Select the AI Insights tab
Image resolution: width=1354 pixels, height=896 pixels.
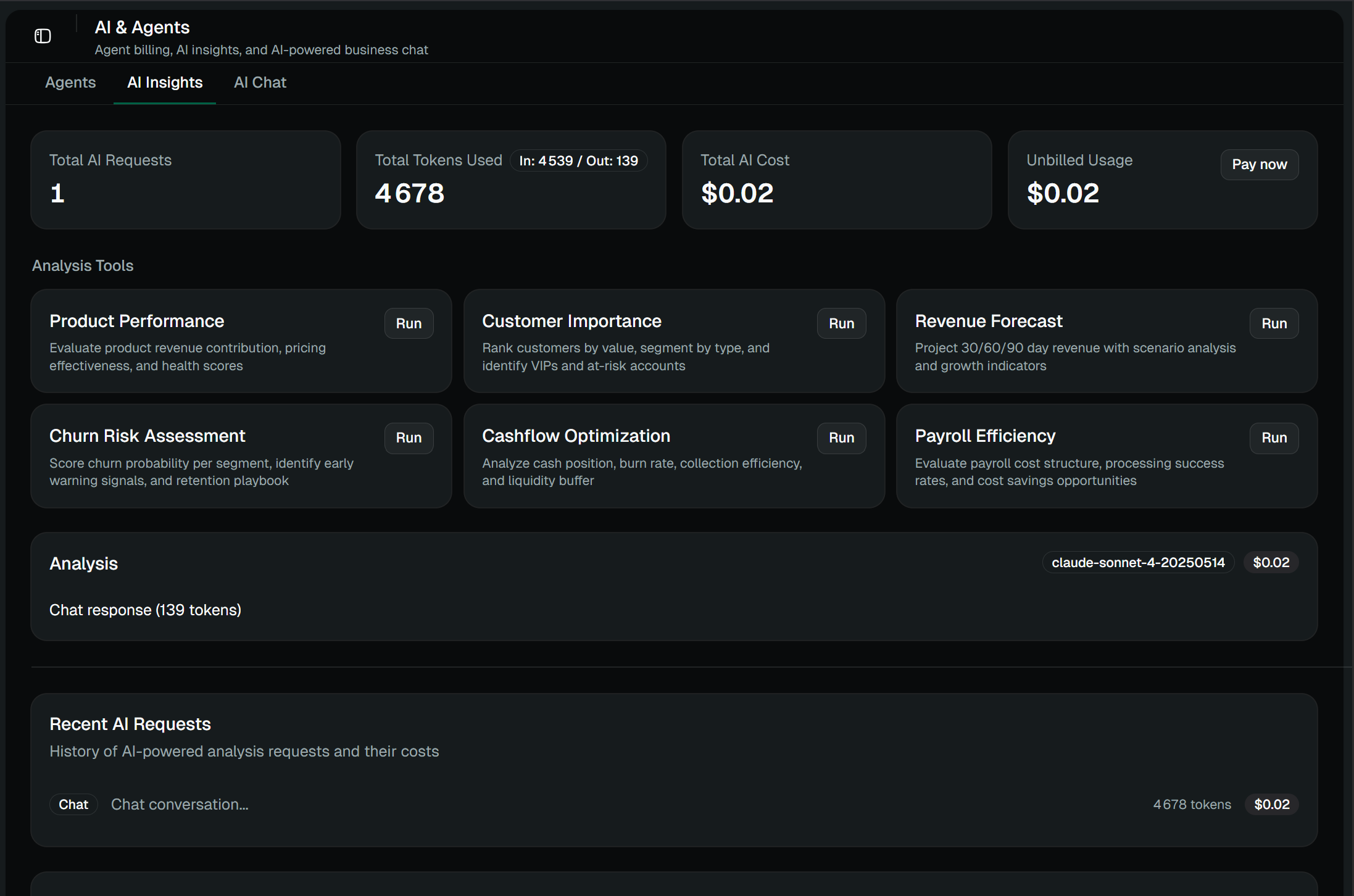165,83
